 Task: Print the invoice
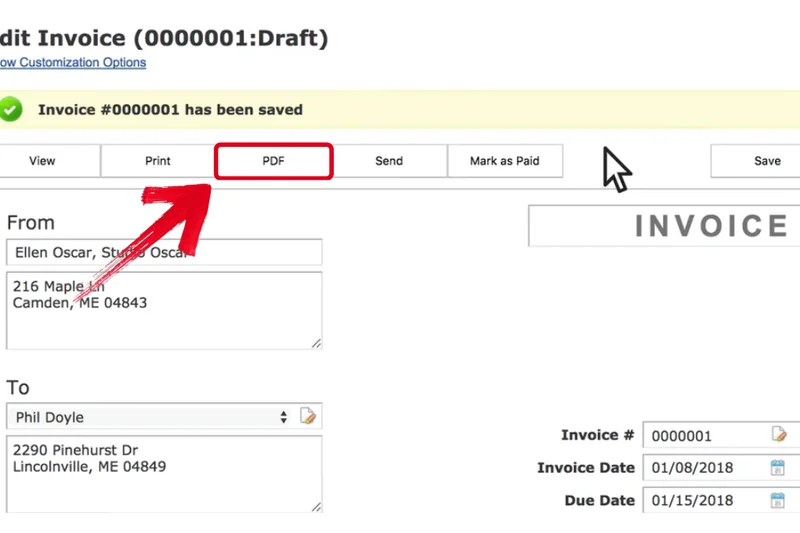(158, 161)
